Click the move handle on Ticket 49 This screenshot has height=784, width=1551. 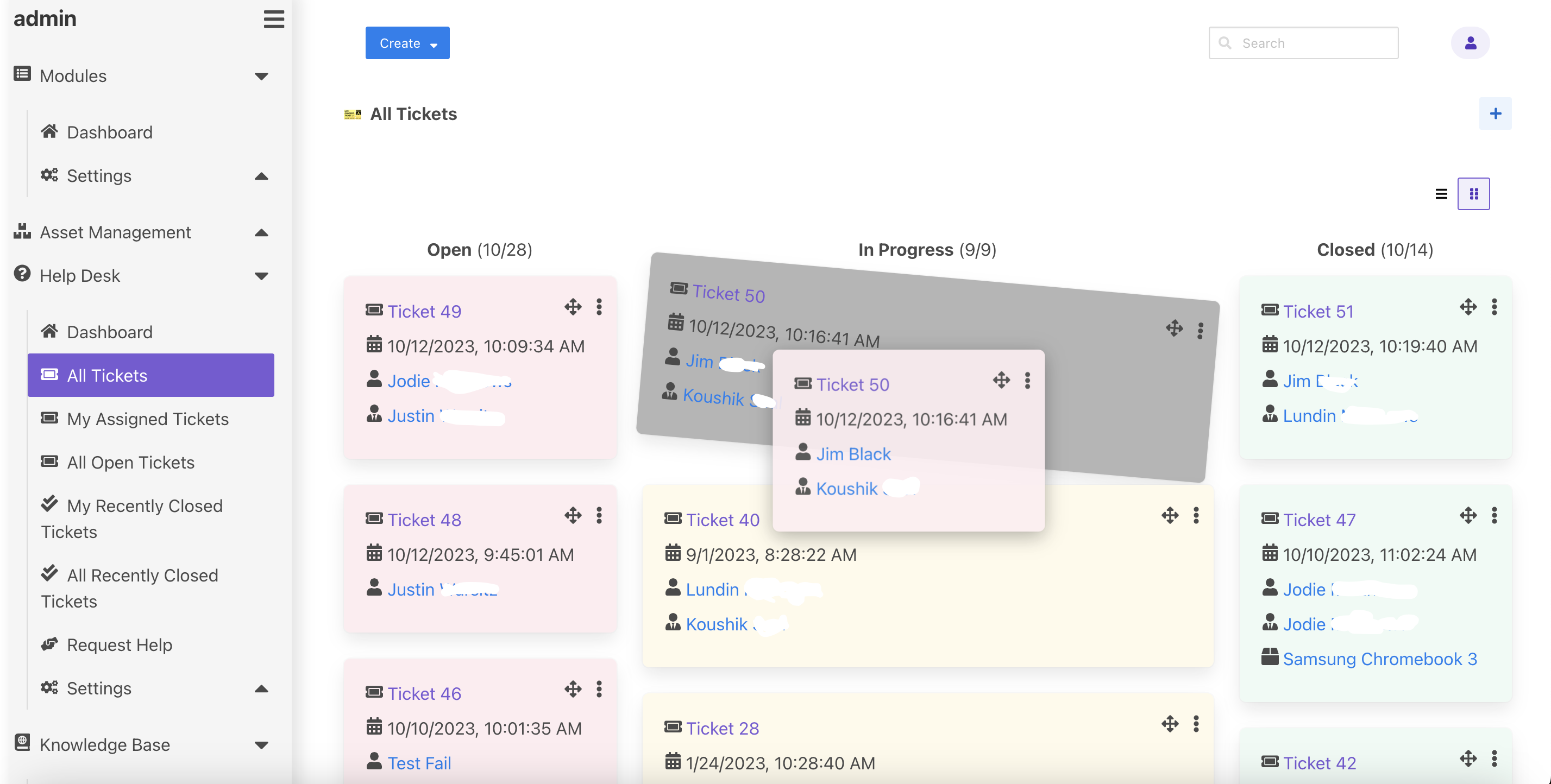click(573, 307)
